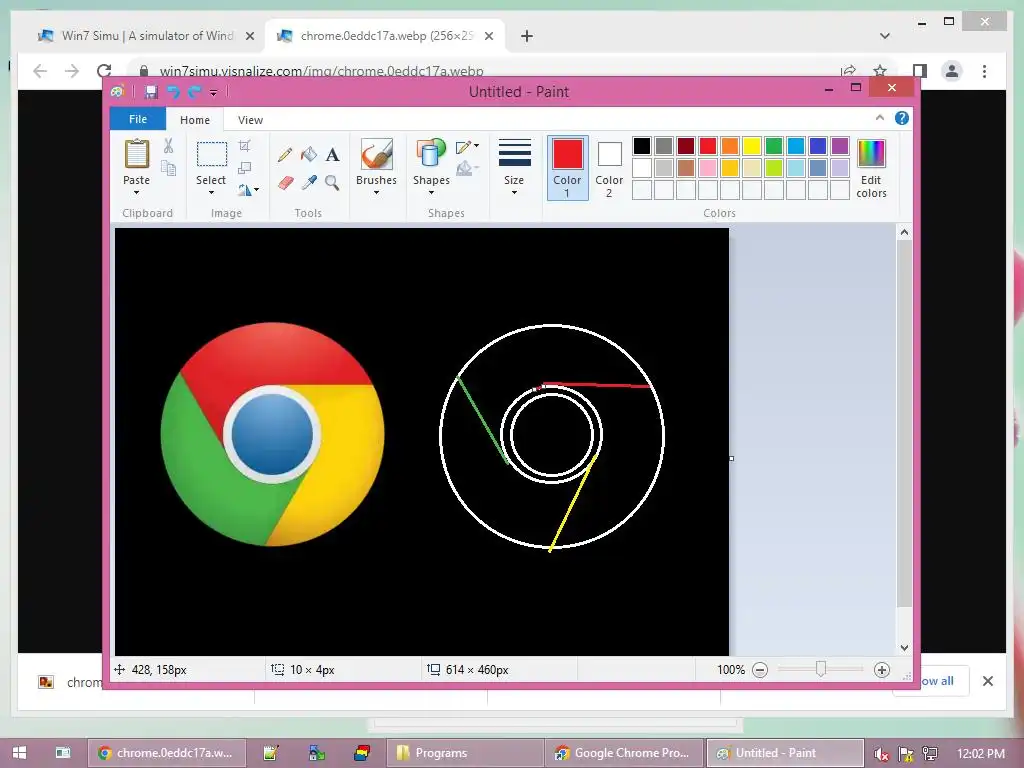This screenshot has height=768, width=1024.
Task: Open the Size line thickness dropdown
Action: tap(514, 167)
